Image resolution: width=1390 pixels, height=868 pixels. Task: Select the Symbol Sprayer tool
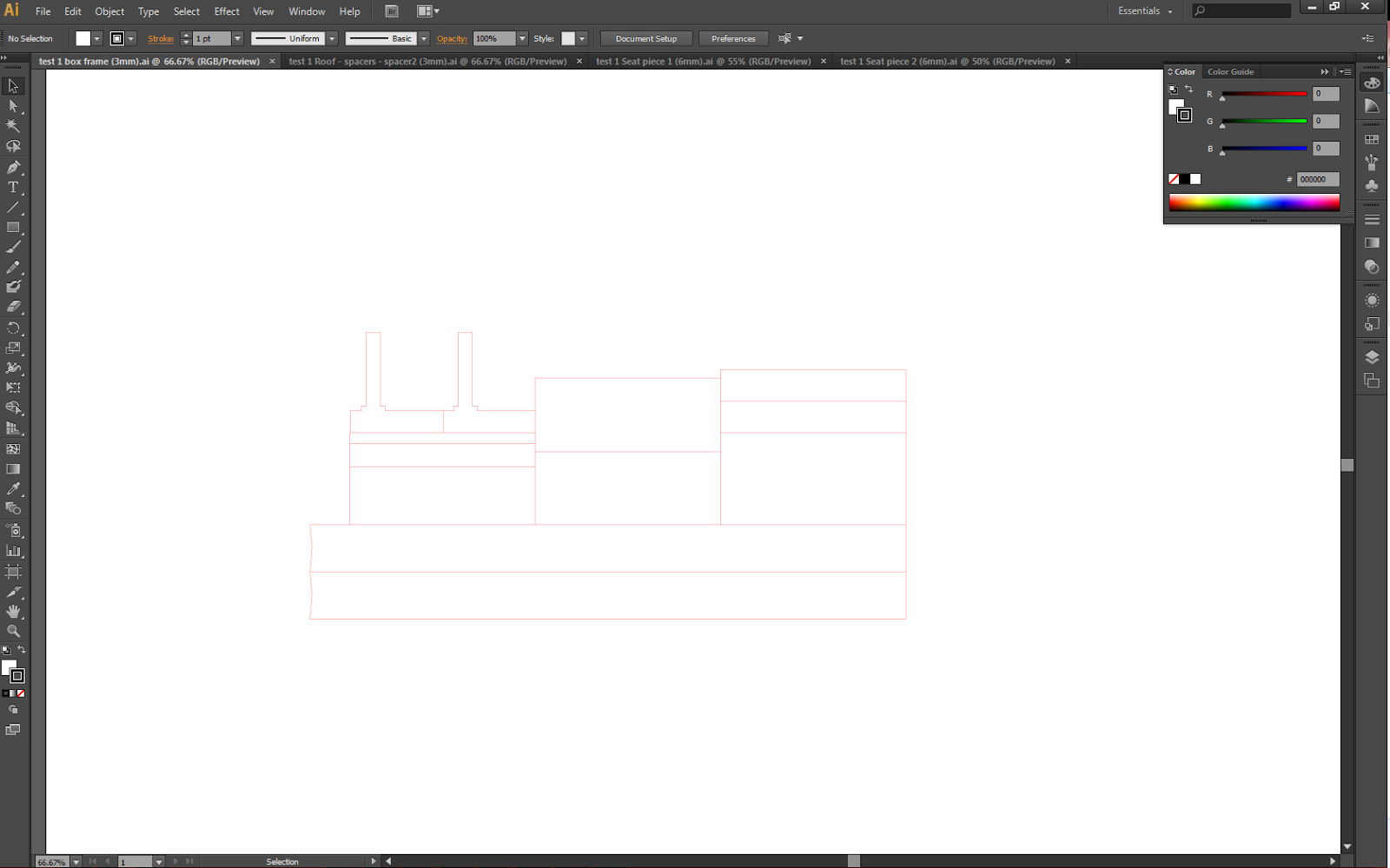pyautogui.click(x=13, y=530)
